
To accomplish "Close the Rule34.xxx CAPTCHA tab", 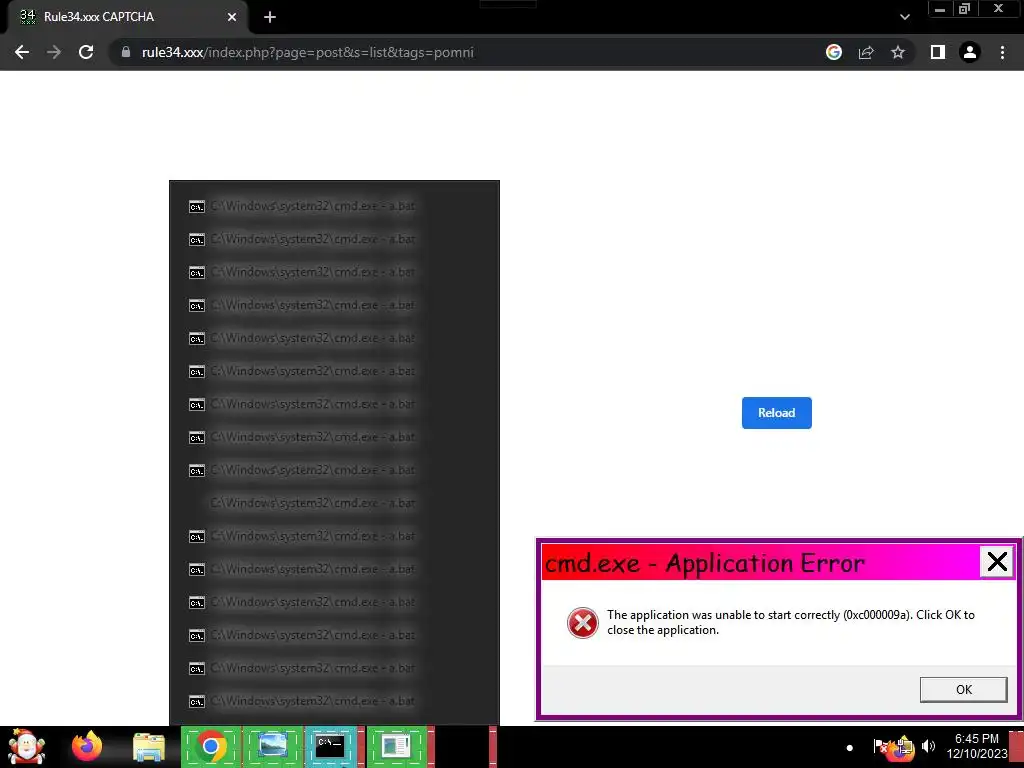I will tap(232, 17).
